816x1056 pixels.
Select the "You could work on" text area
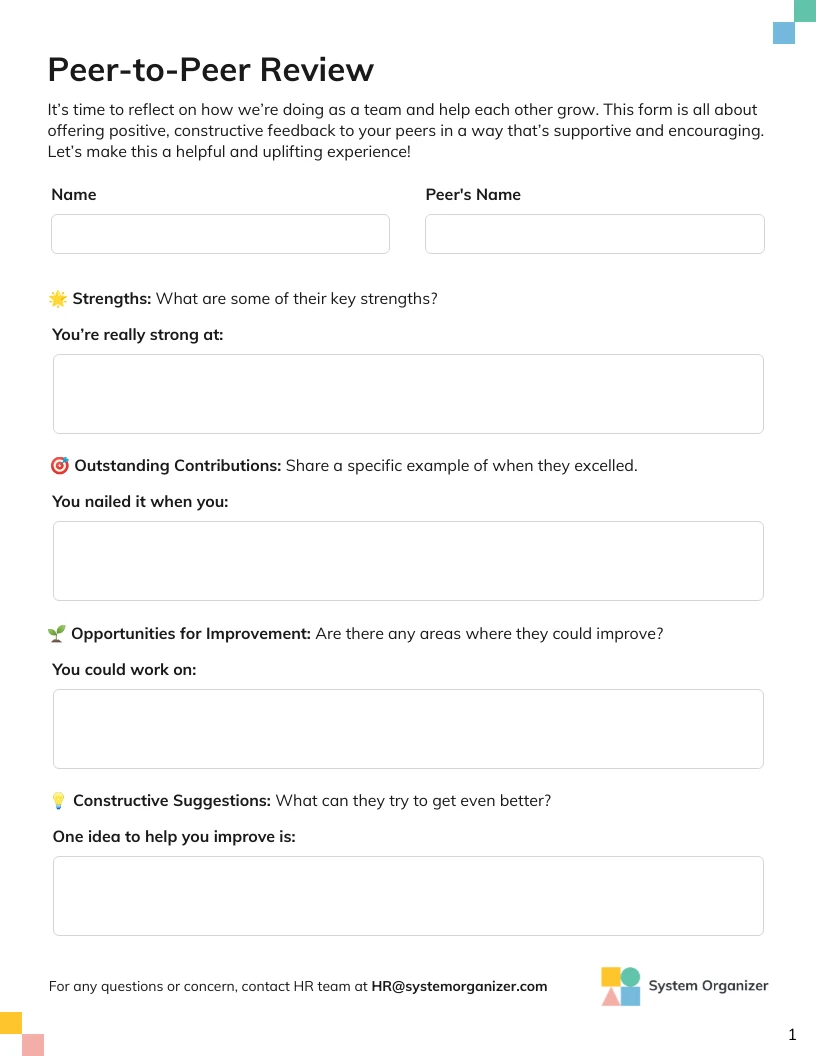(x=408, y=729)
